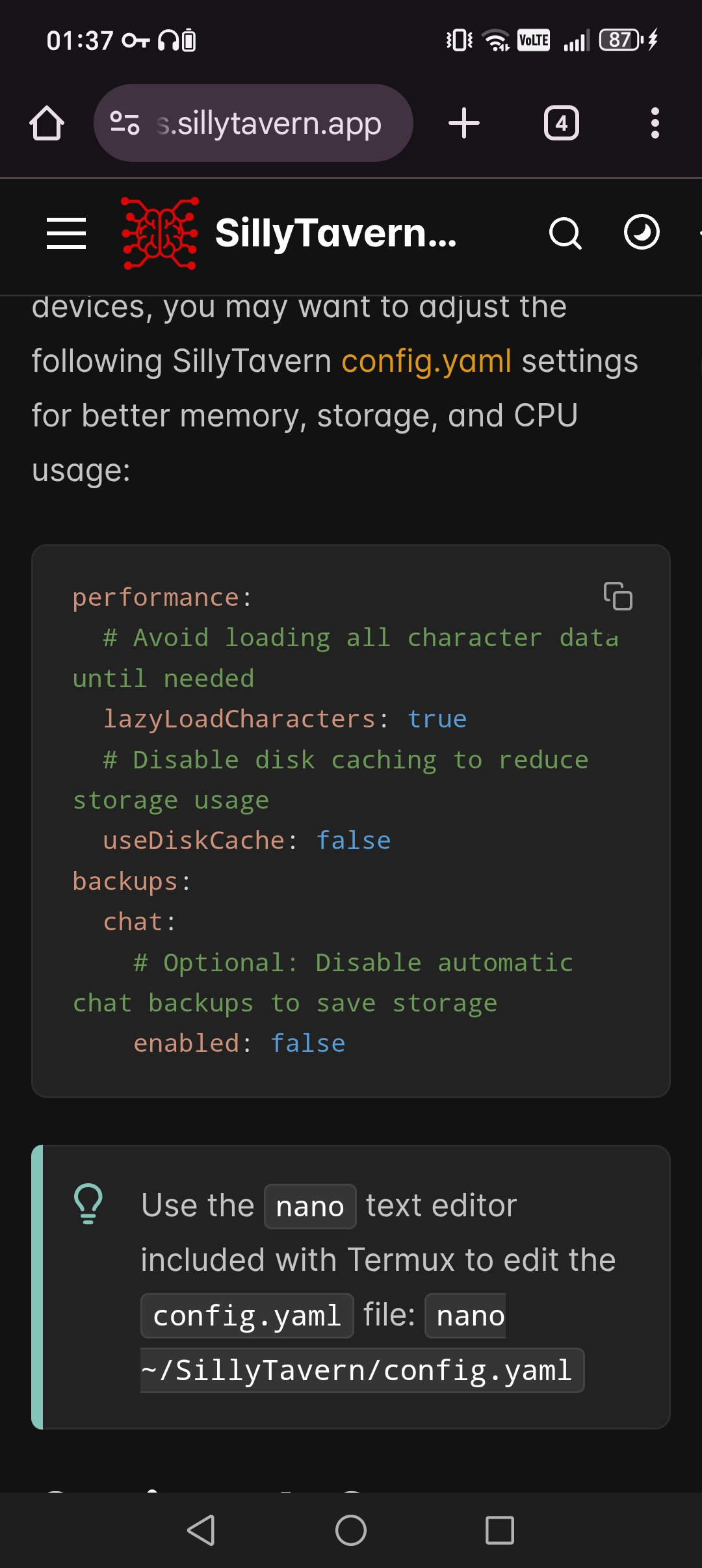Tap the useDiskCache false value

[354, 841]
